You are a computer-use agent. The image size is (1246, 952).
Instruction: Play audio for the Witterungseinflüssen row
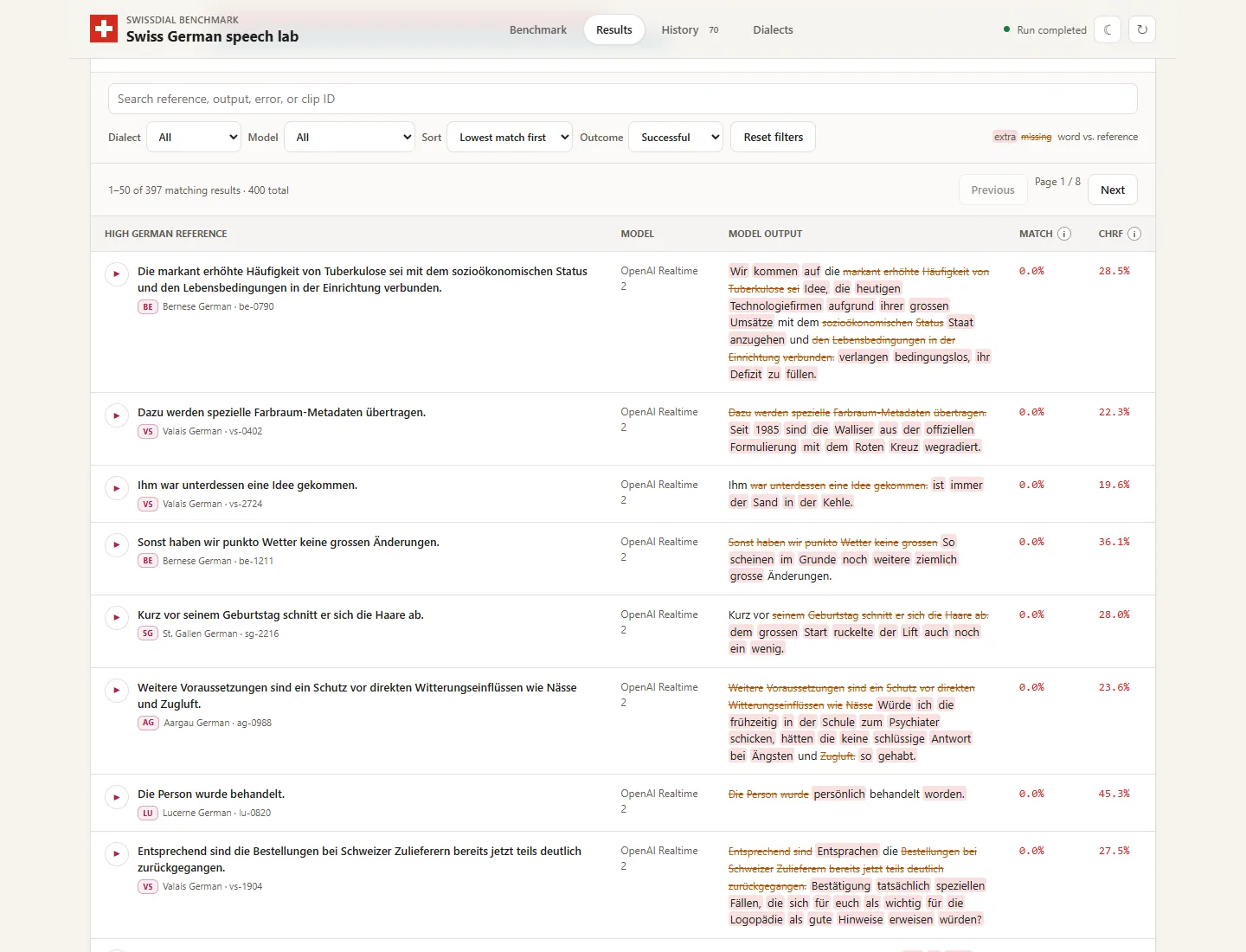point(117,691)
